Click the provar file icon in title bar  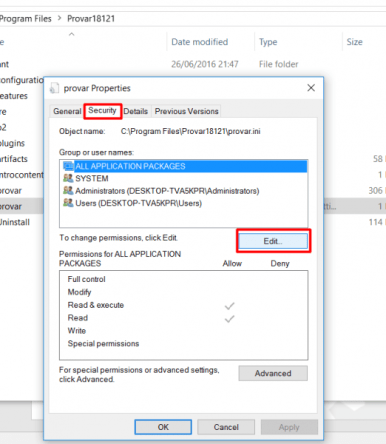click(54, 88)
